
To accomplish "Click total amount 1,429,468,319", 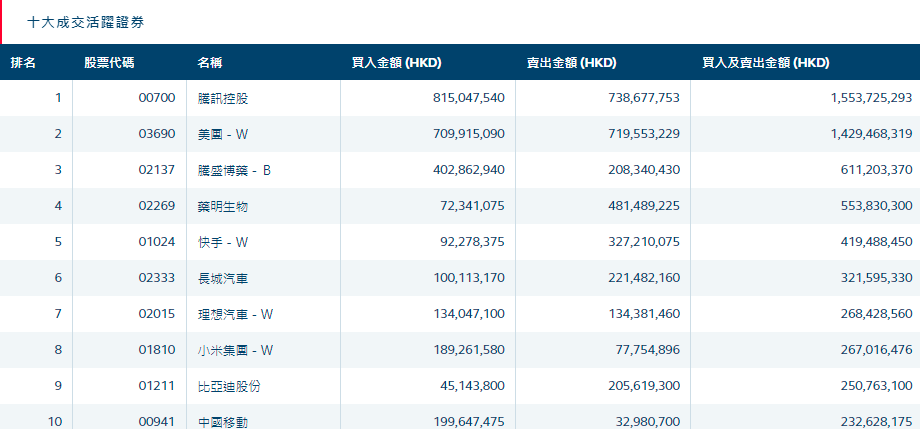I will 871,134.
